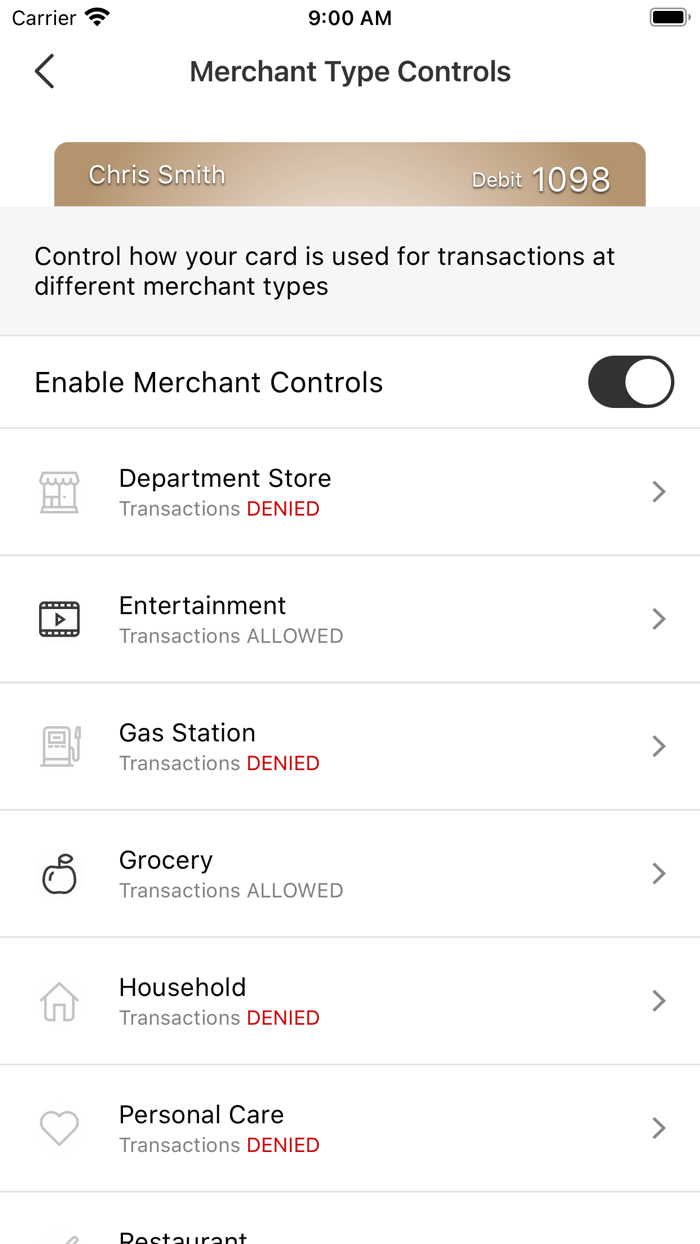Click the Restaurant row at screen bottom
This screenshot has height=1244, width=700.
(x=350, y=1235)
